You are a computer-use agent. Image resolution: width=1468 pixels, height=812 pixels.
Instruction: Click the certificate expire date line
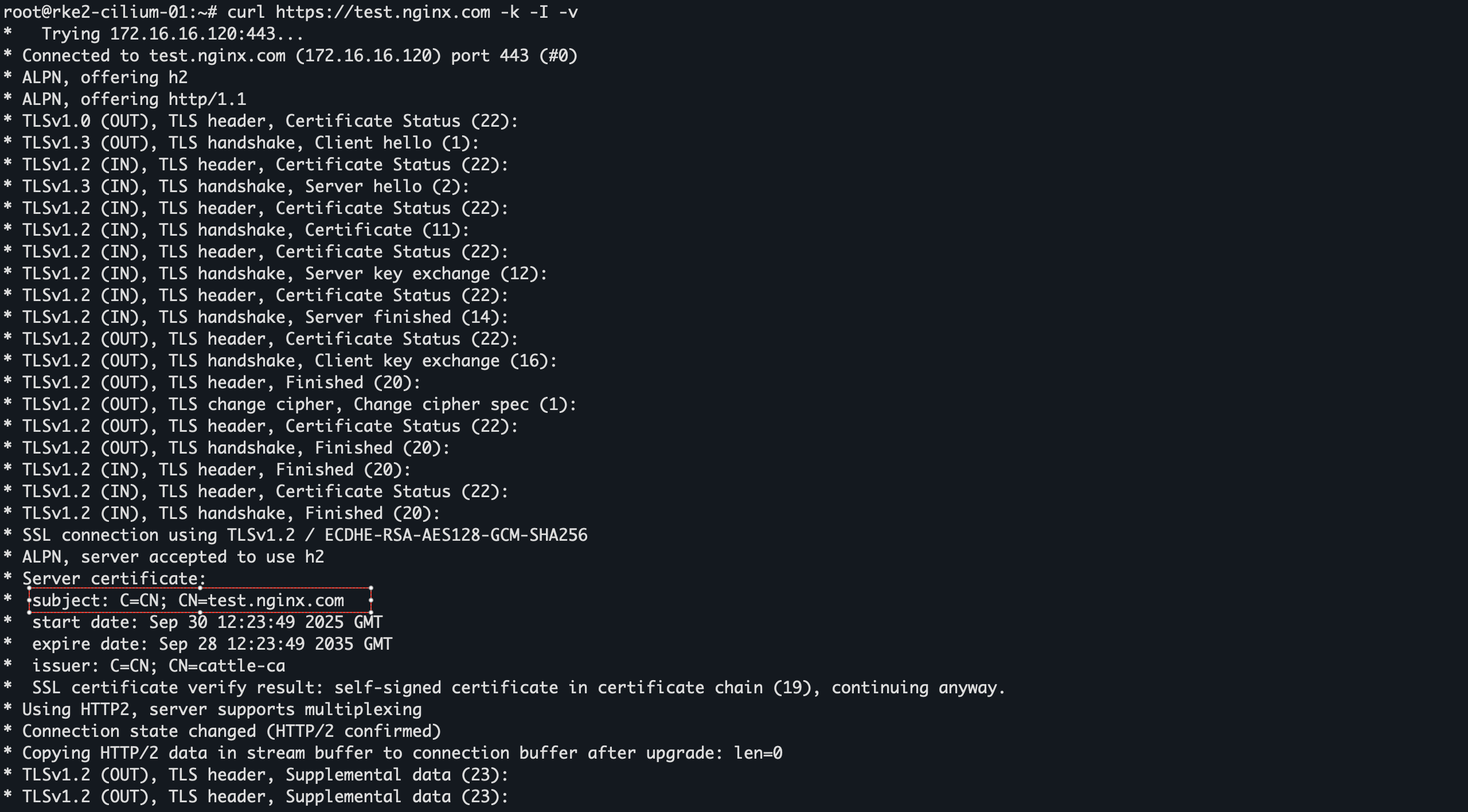[212, 644]
